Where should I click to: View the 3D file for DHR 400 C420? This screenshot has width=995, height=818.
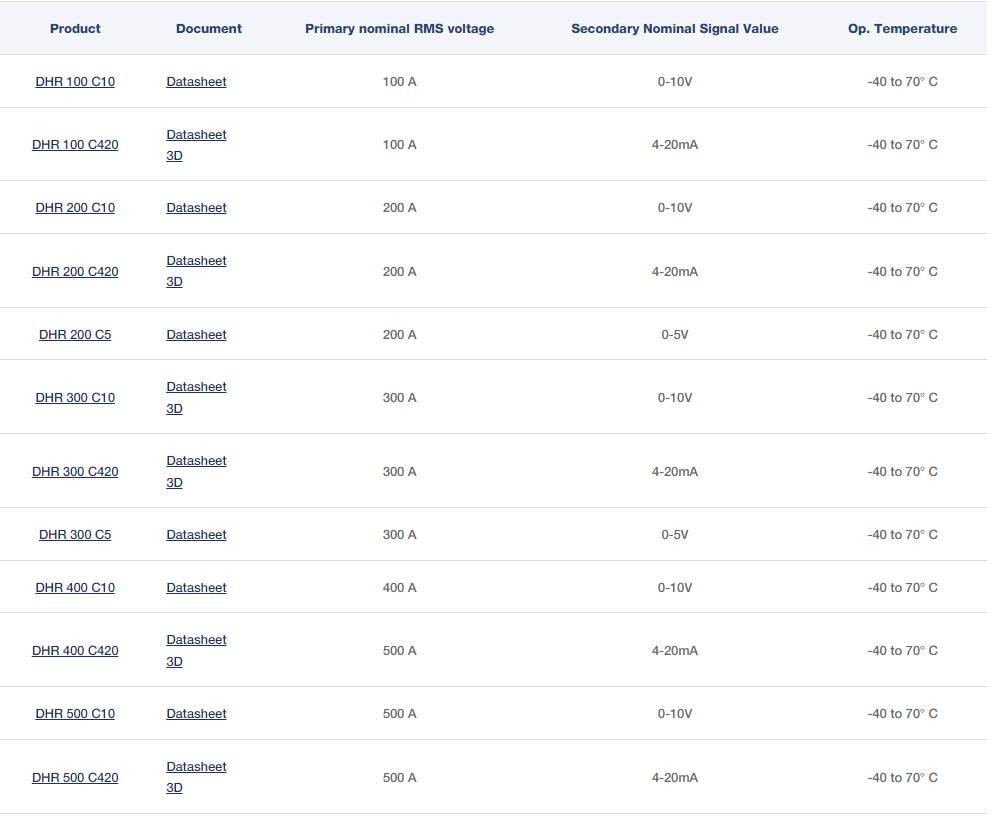coord(174,662)
